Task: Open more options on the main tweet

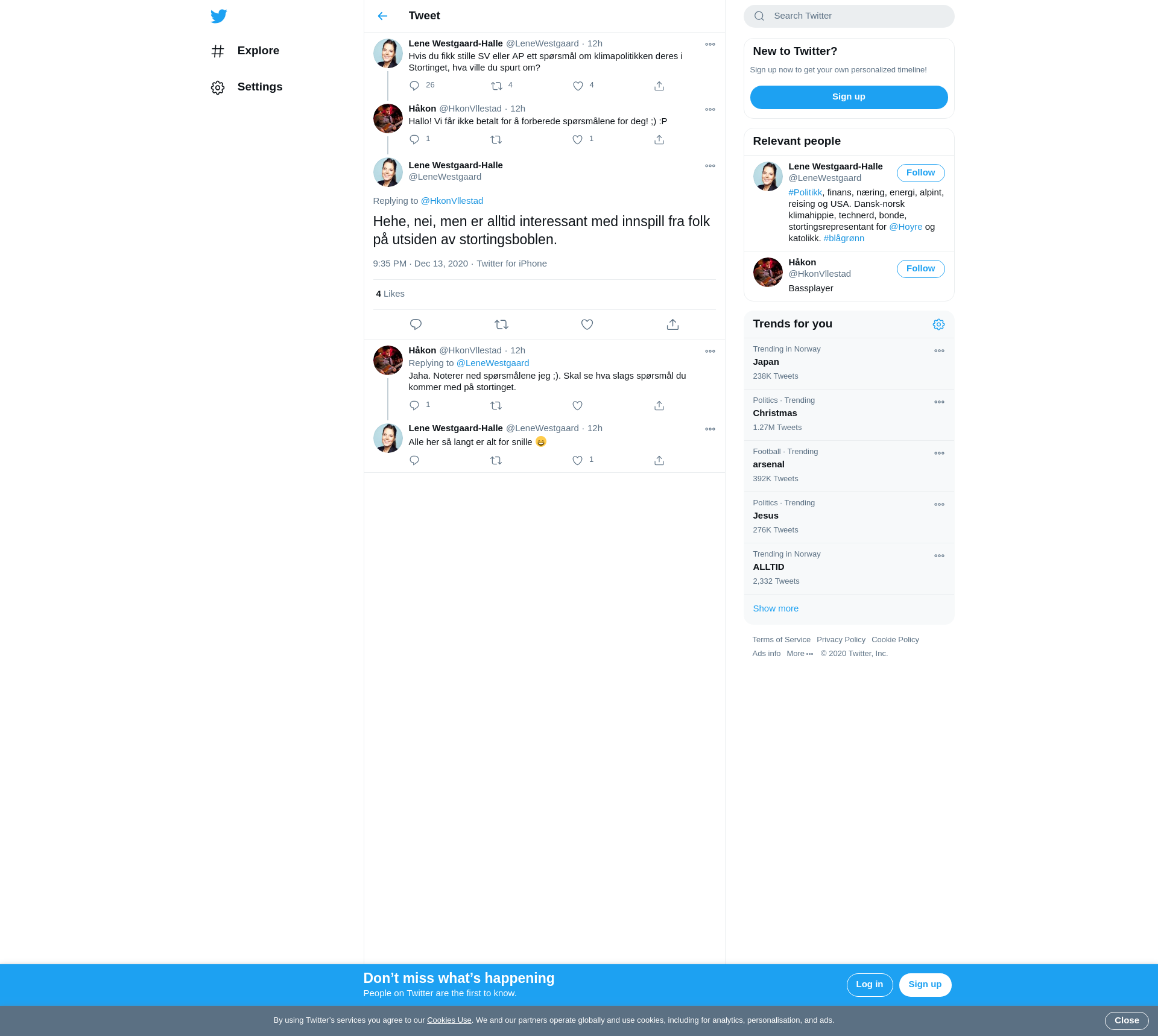Action: [x=710, y=166]
